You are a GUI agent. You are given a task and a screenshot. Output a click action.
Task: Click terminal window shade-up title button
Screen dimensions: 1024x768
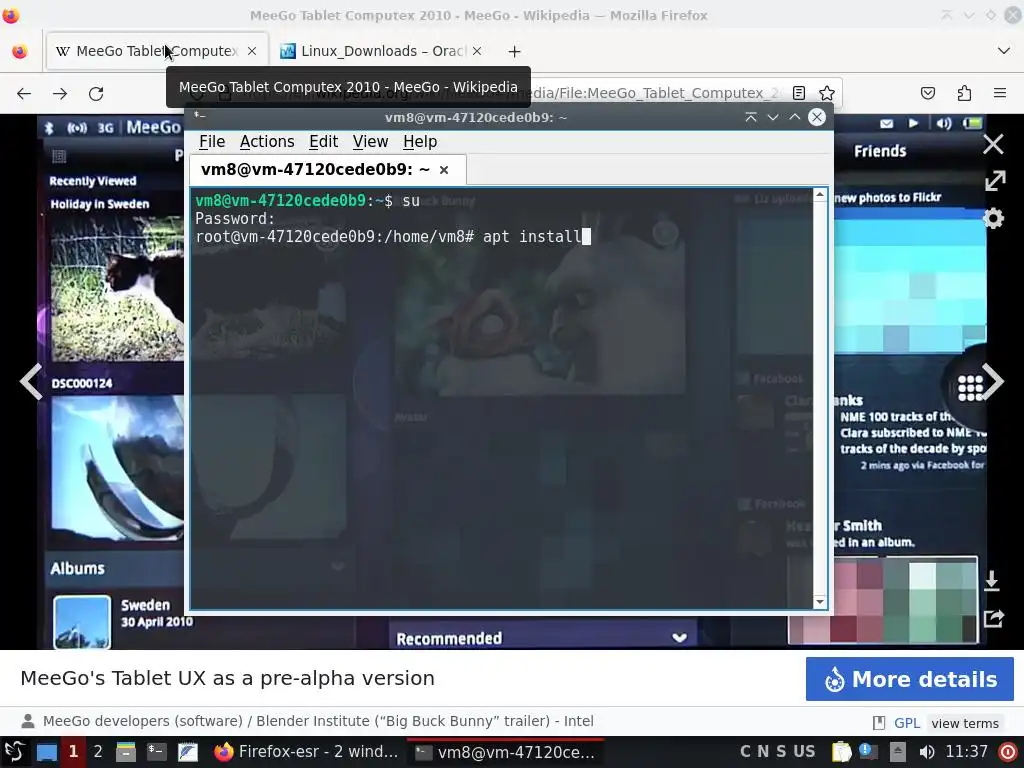[750, 117]
